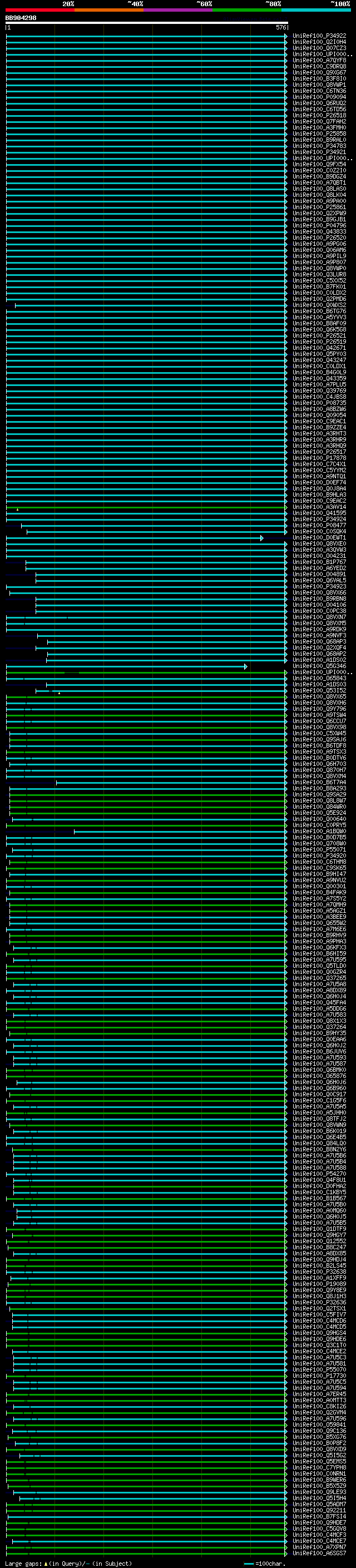The width and height of the screenshot is (356, 1568).
Task: Click the UniRef100_P19089 label
Action: click(x=319, y=1284)
